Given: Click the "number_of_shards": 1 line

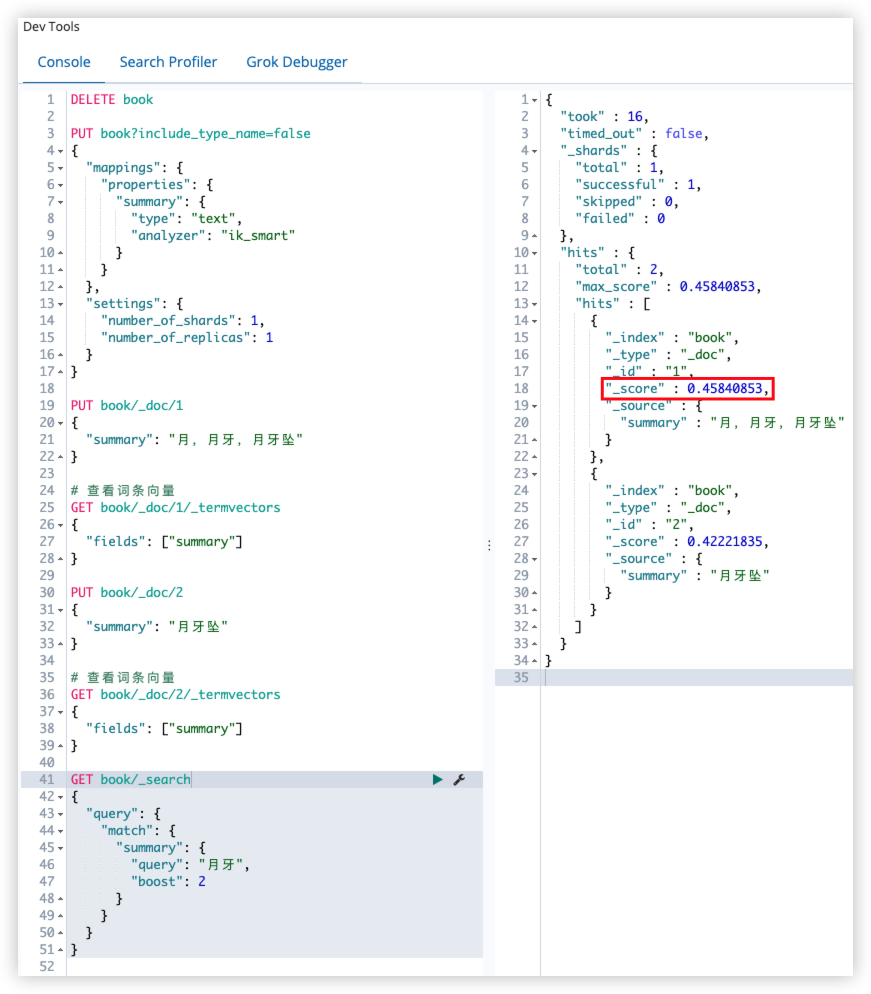Looking at the screenshot, I should pos(183,321).
